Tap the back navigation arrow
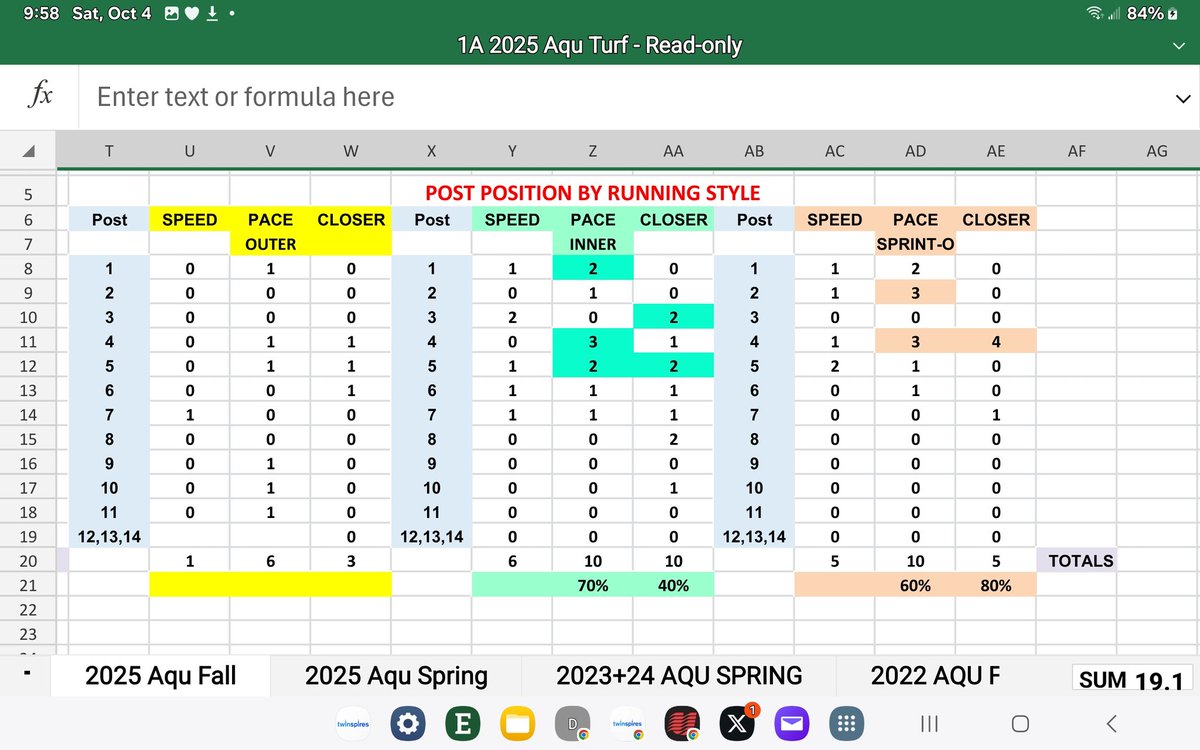1200x750 pixels. 1111,723
